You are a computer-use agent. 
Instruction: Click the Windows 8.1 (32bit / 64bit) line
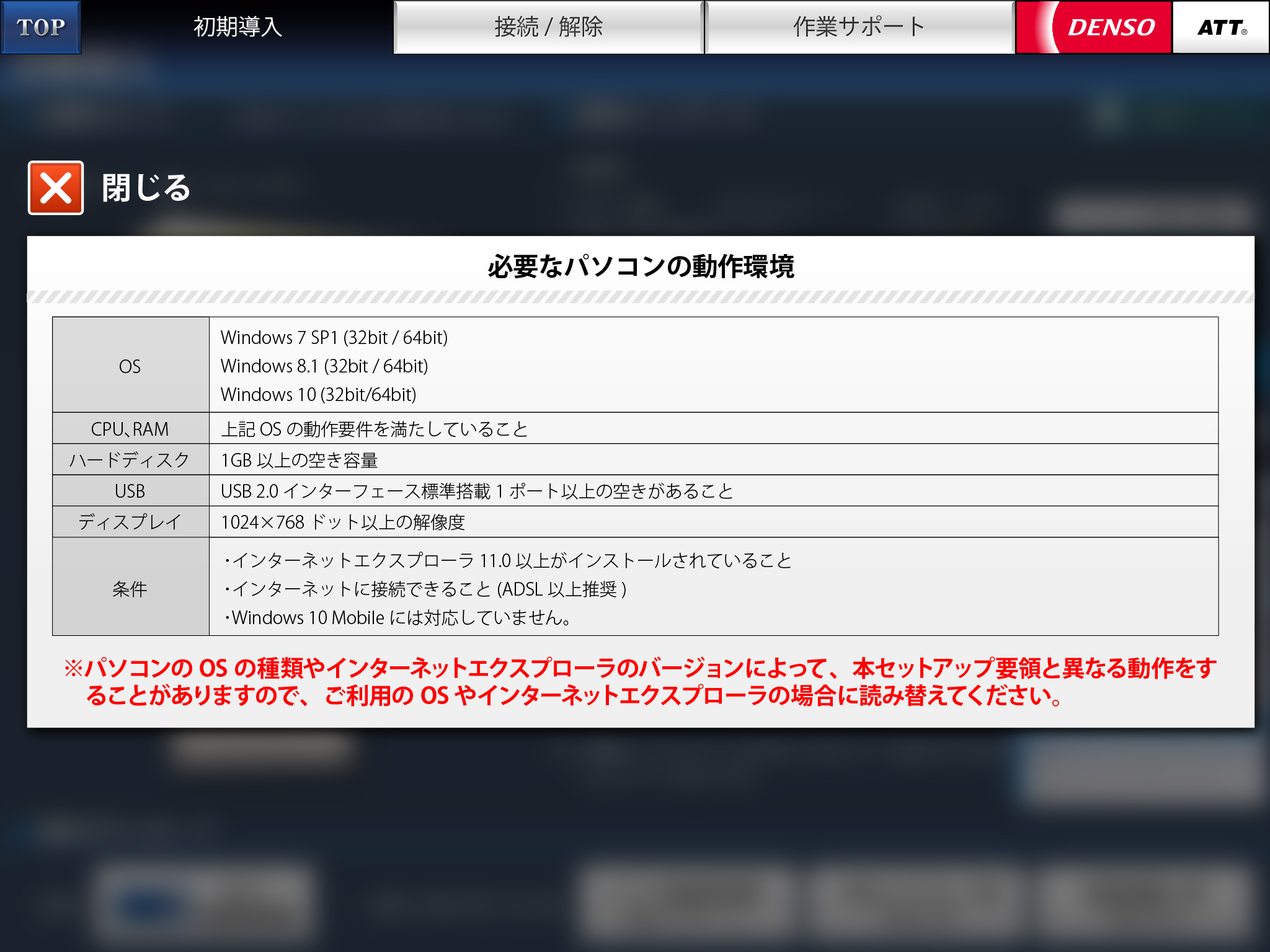(324, 366)
